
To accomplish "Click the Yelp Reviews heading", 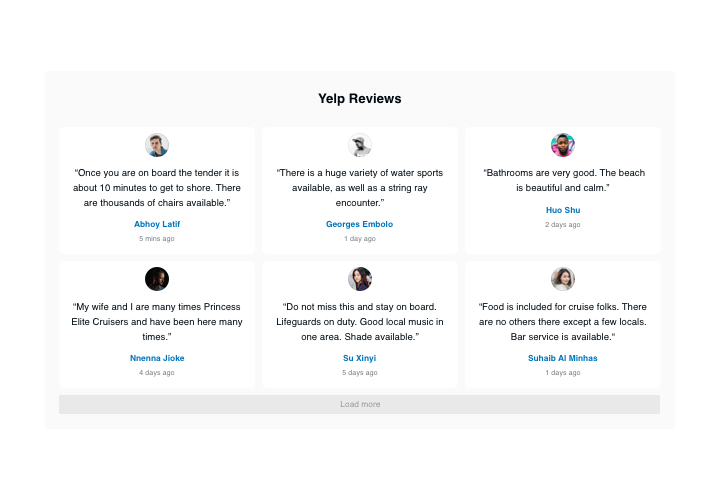I will click(360, 99).
